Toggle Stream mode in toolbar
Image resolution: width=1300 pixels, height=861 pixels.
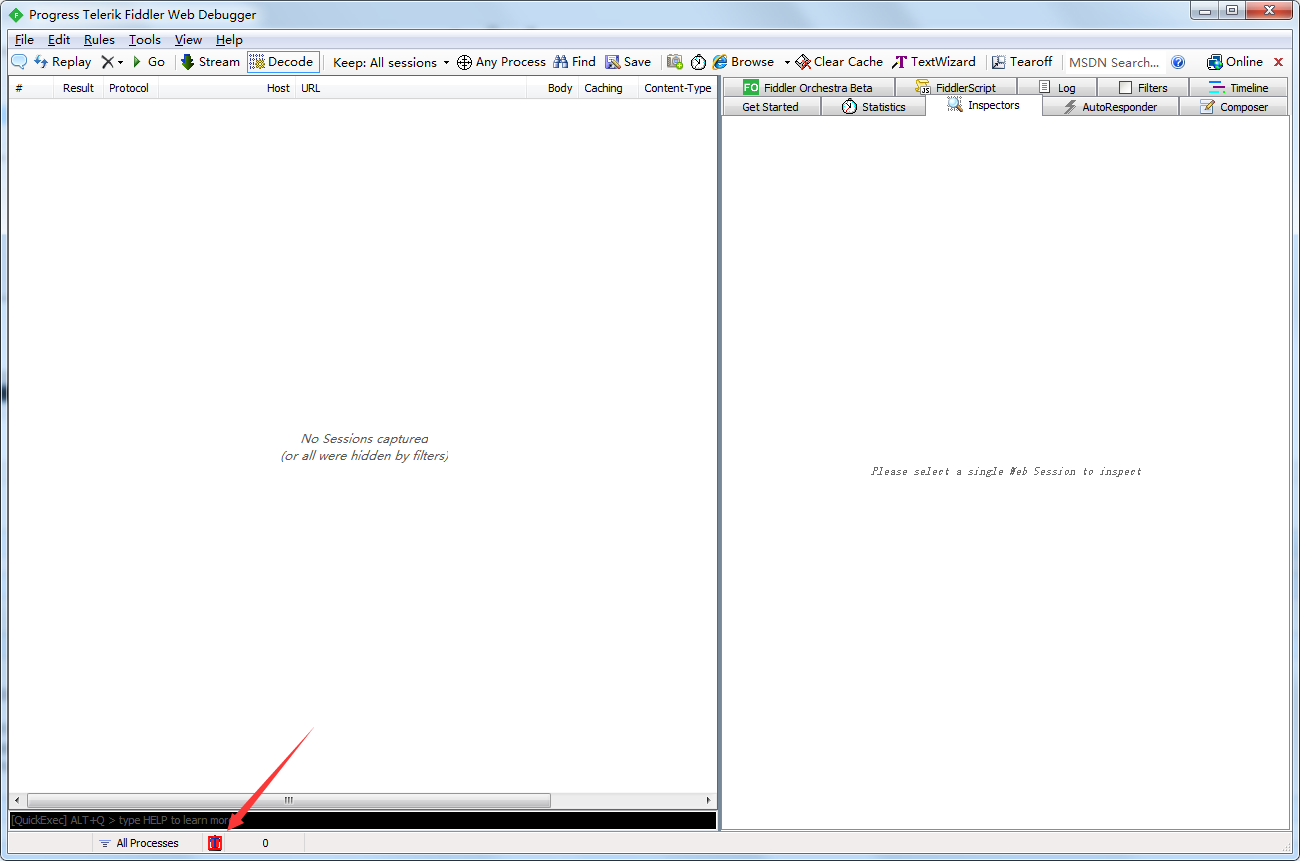[210, 62]
